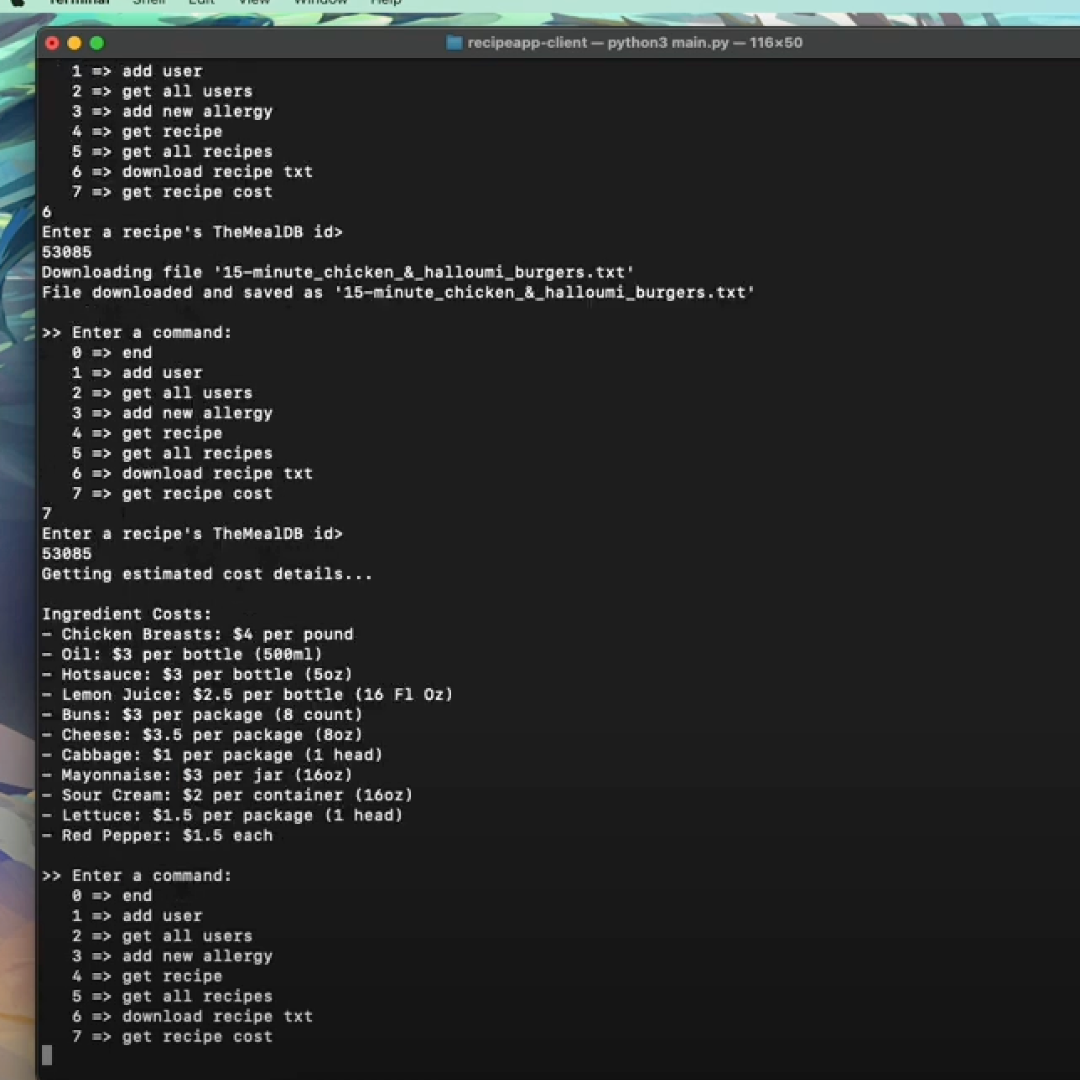
Task: Open the Edit menu
Action: 201,2
